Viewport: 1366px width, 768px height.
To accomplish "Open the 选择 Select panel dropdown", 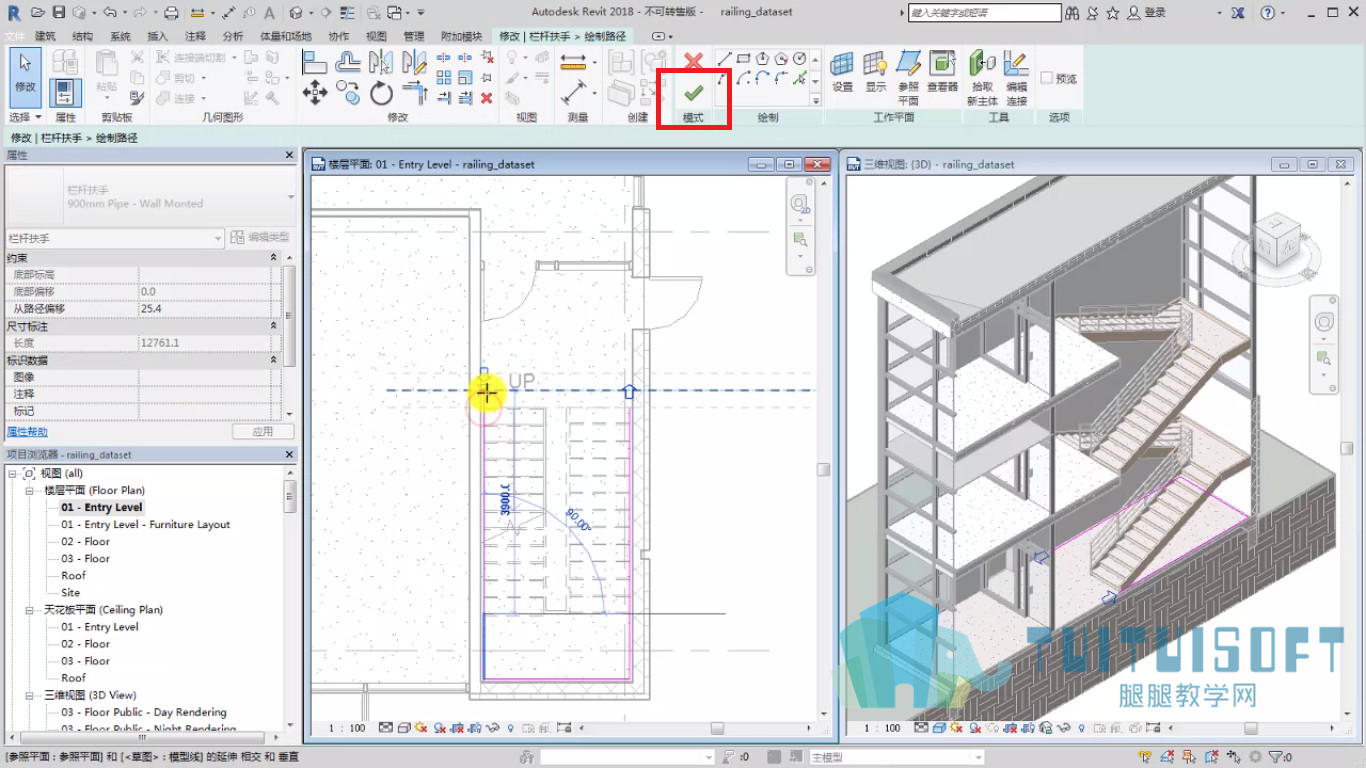I will click(x=25, y=117).
